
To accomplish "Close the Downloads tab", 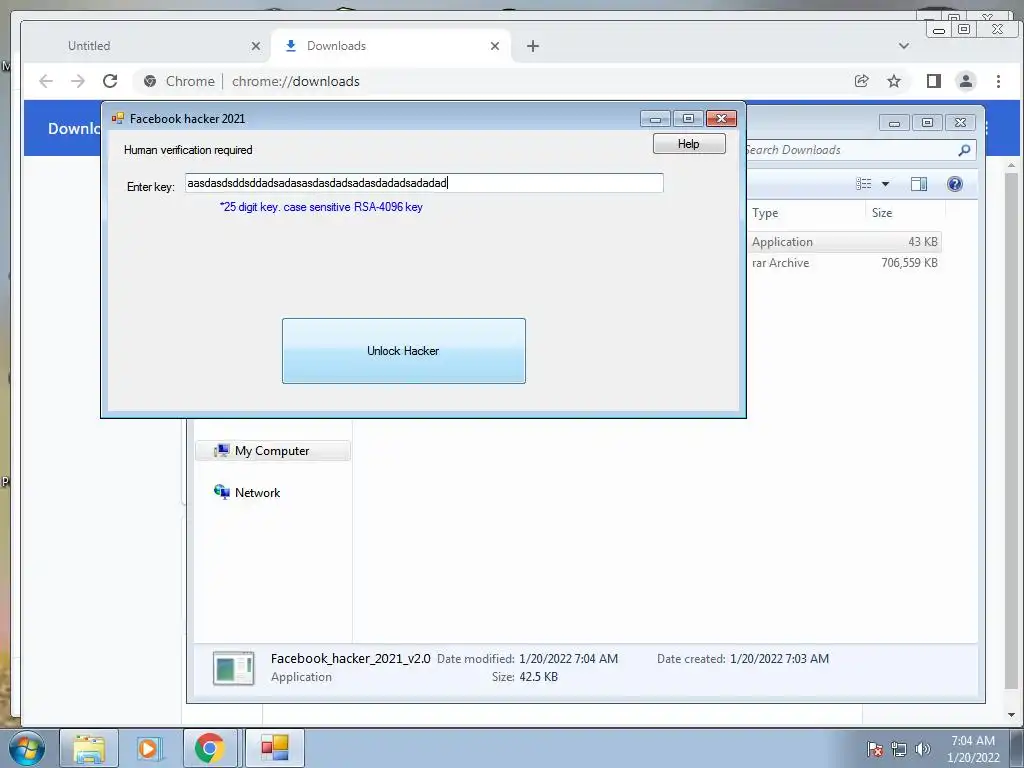I will (x=494, y=46).
